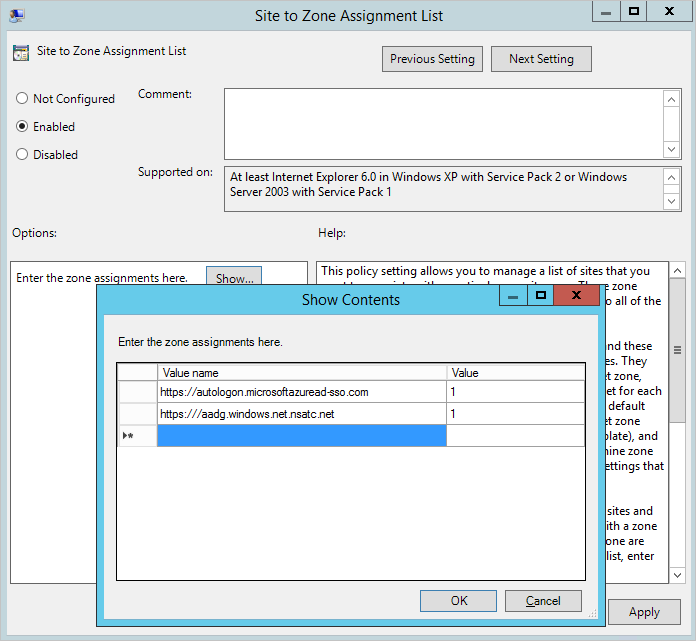Select the new-row marker row header
Image resolution: width=696 pixels, height=641 pixels.
137,435
